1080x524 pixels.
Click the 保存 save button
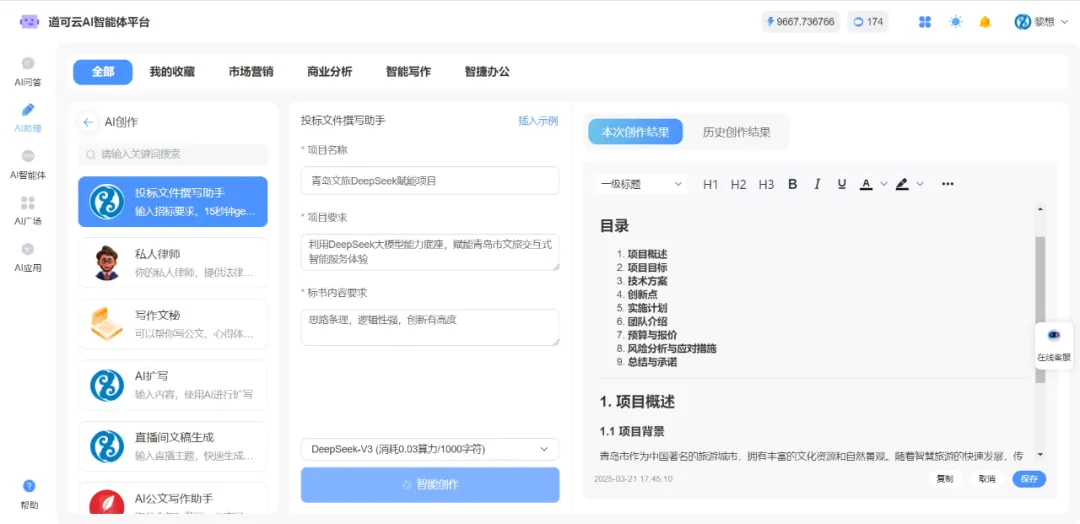tap(1028, 479)
